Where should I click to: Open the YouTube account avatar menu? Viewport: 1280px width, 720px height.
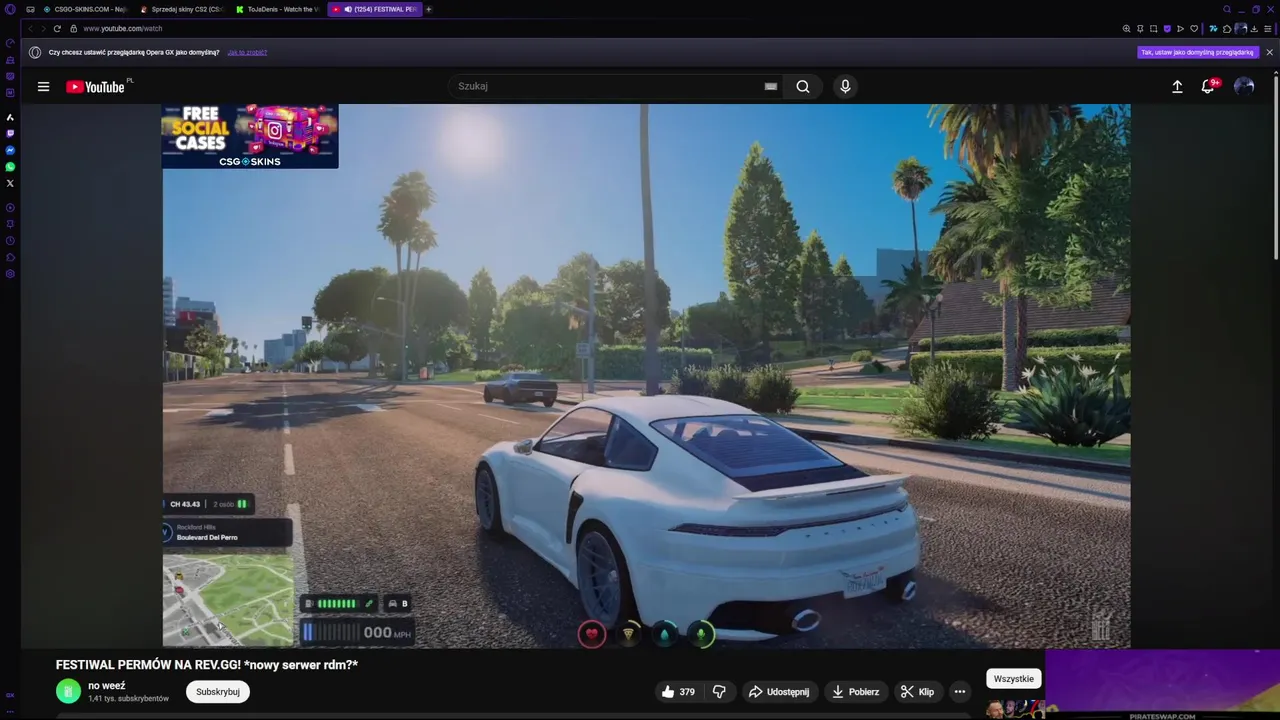pyautogui.click(x=1244, y=87)
